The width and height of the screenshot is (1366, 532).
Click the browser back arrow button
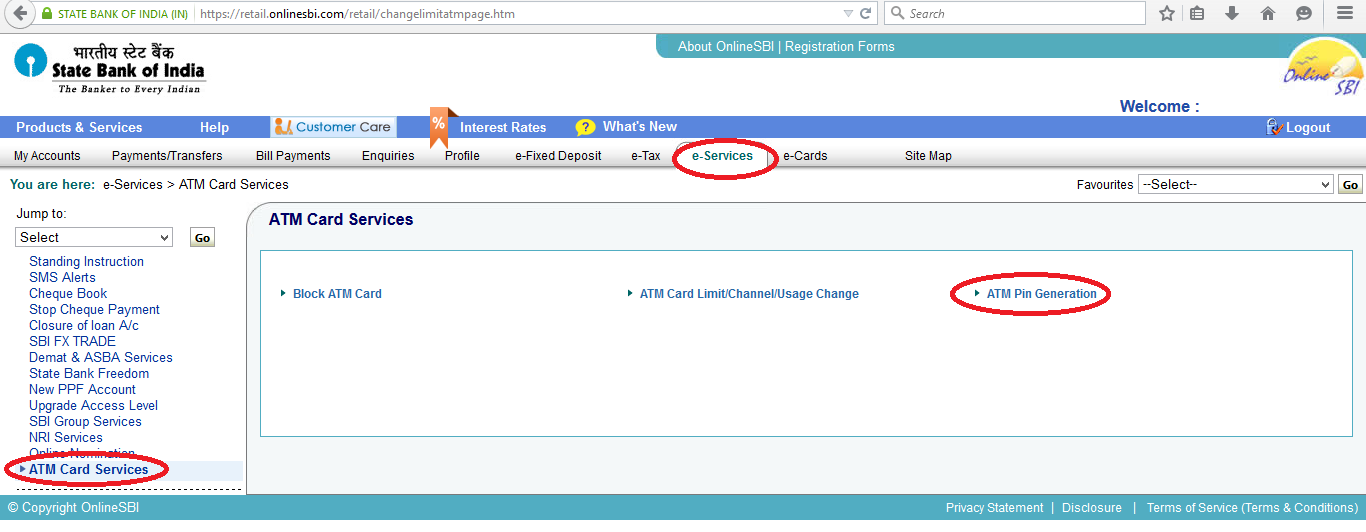point(19,14)
